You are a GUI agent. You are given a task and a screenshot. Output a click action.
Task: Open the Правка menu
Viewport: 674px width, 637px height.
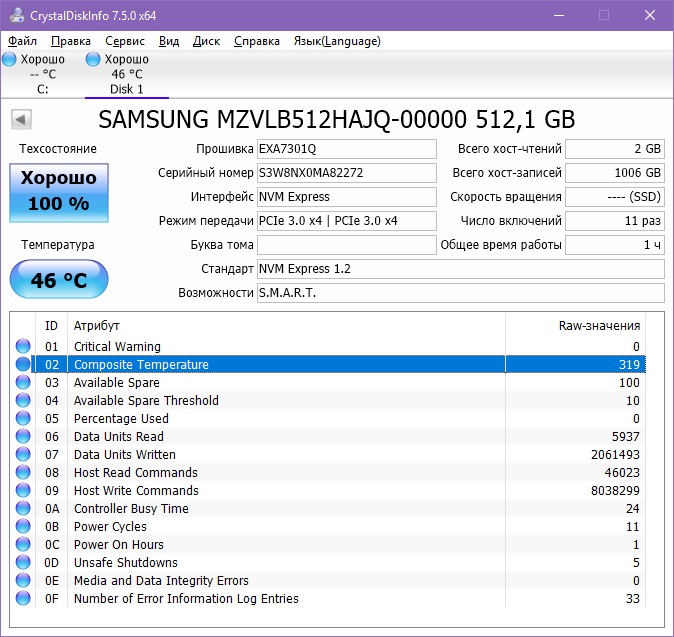pyautogui.click(x=71, y=41)
